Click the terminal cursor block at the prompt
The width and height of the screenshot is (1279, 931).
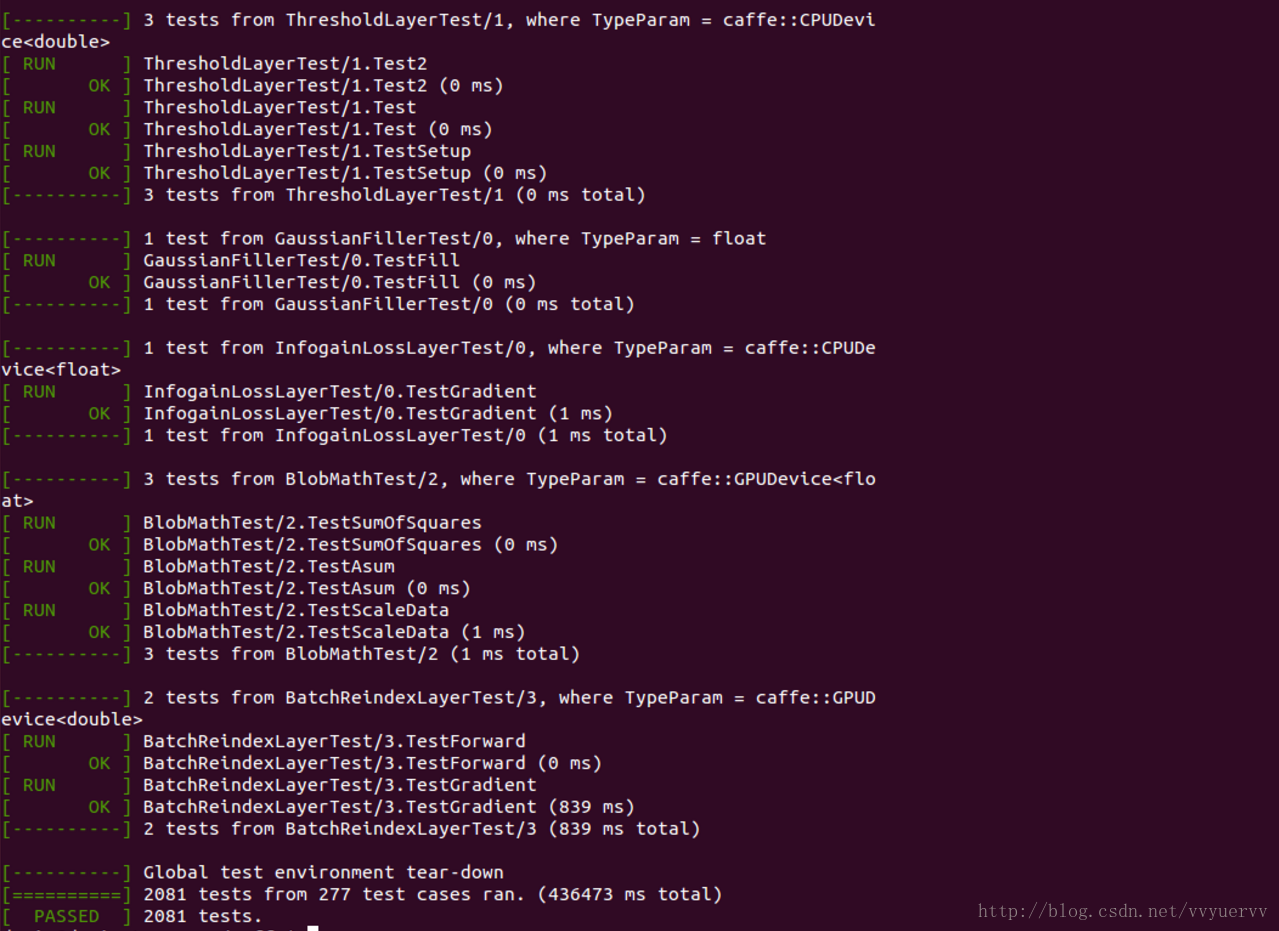(x=313, y=929)
